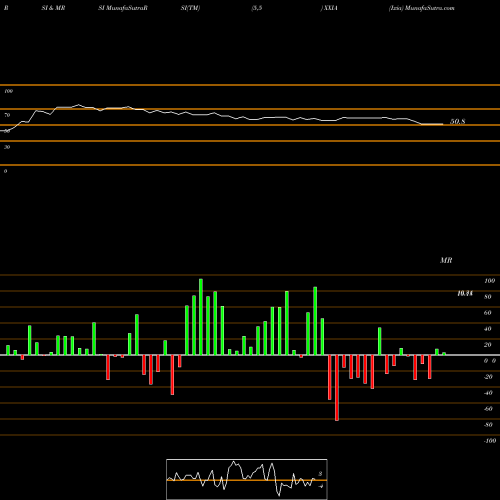Click the MunafaSutra.com header text
The height and width of the screenshot is (500, 500).
430,8
